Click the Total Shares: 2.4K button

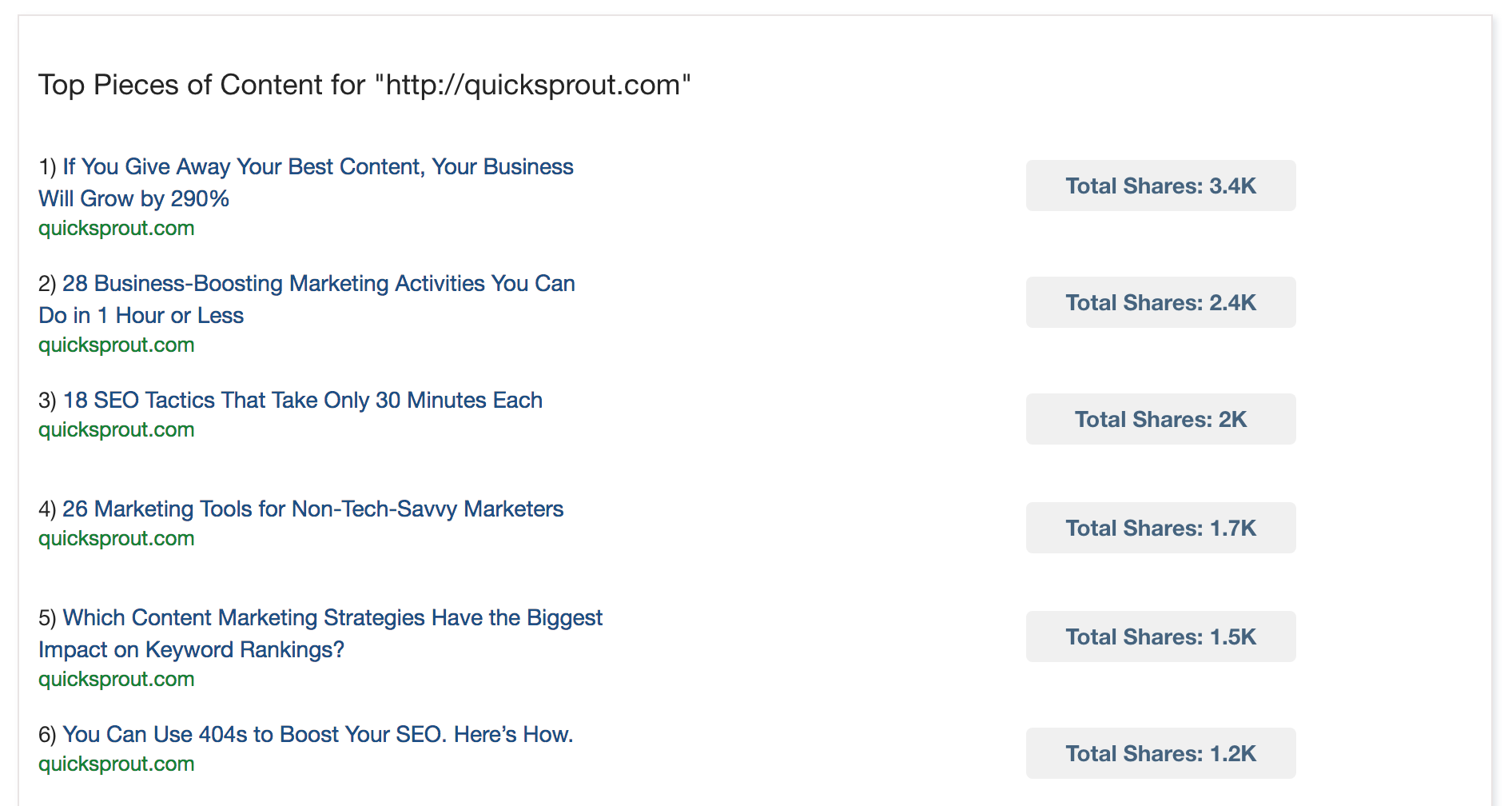click(1160, 303)
